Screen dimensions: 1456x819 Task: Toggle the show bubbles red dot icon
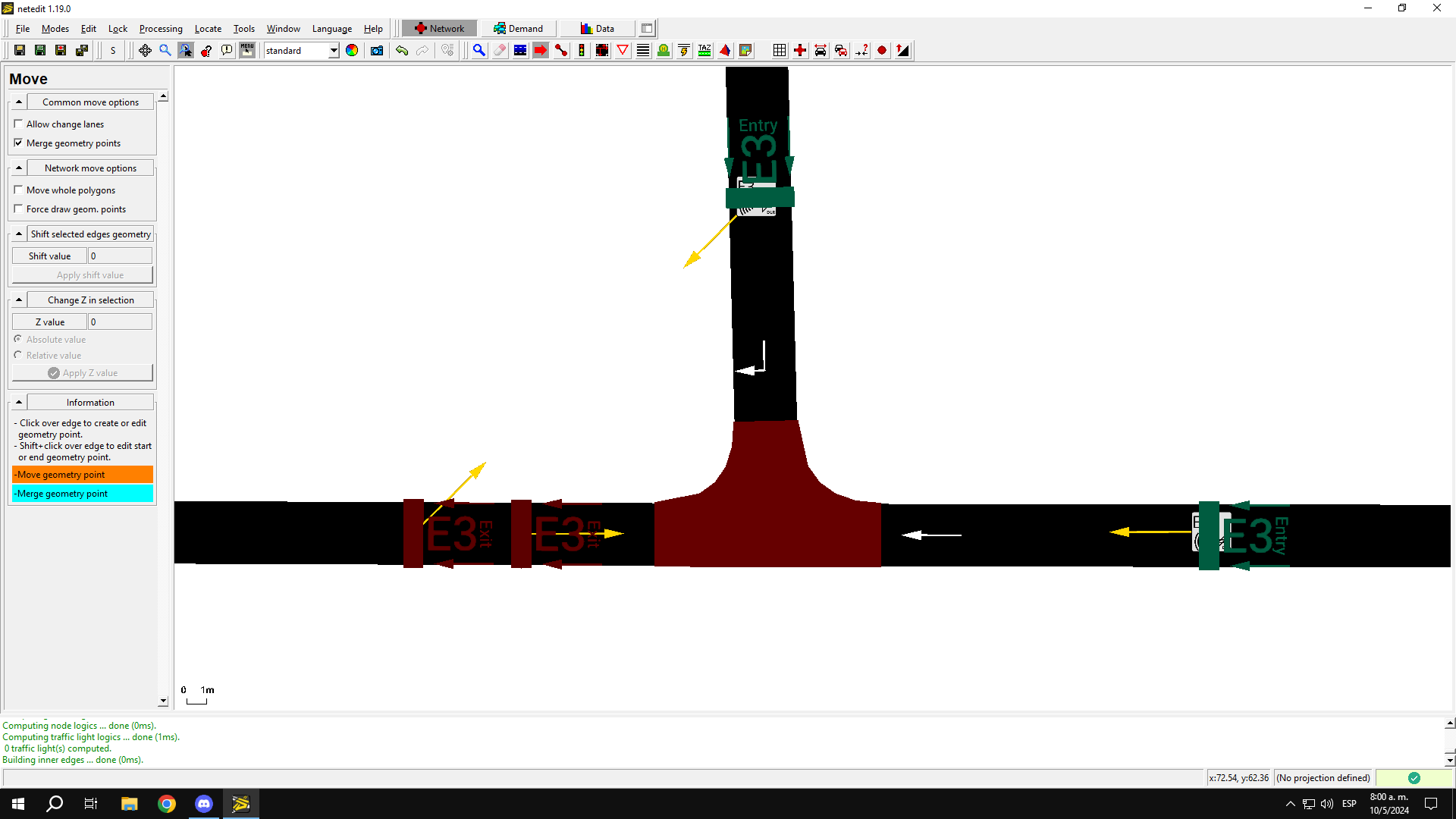point(882,50)
